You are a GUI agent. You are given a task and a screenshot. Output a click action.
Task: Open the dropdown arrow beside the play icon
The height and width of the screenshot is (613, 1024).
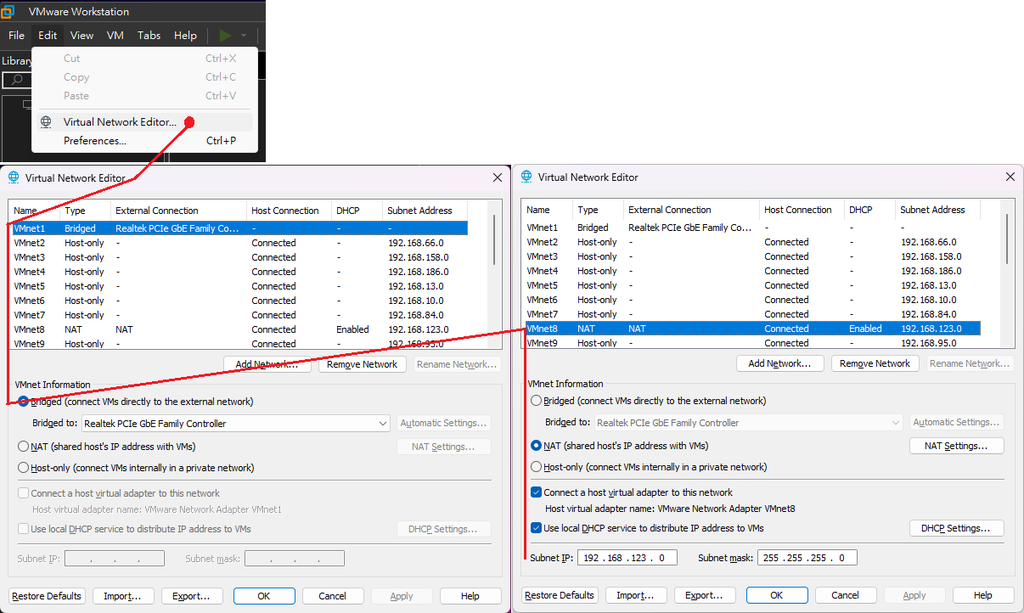[x=244, y=35]
